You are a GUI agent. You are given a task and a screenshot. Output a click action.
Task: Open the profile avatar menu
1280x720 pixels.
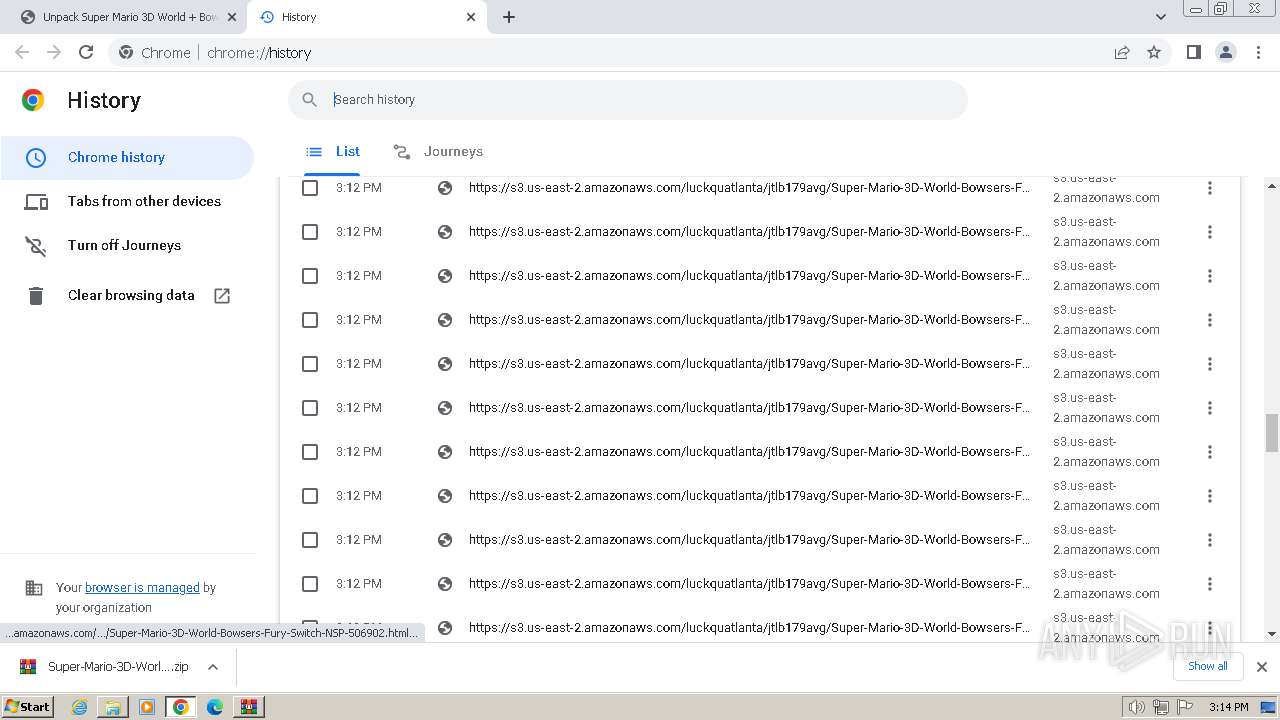pyautogui.click(x=1226, y=52)
